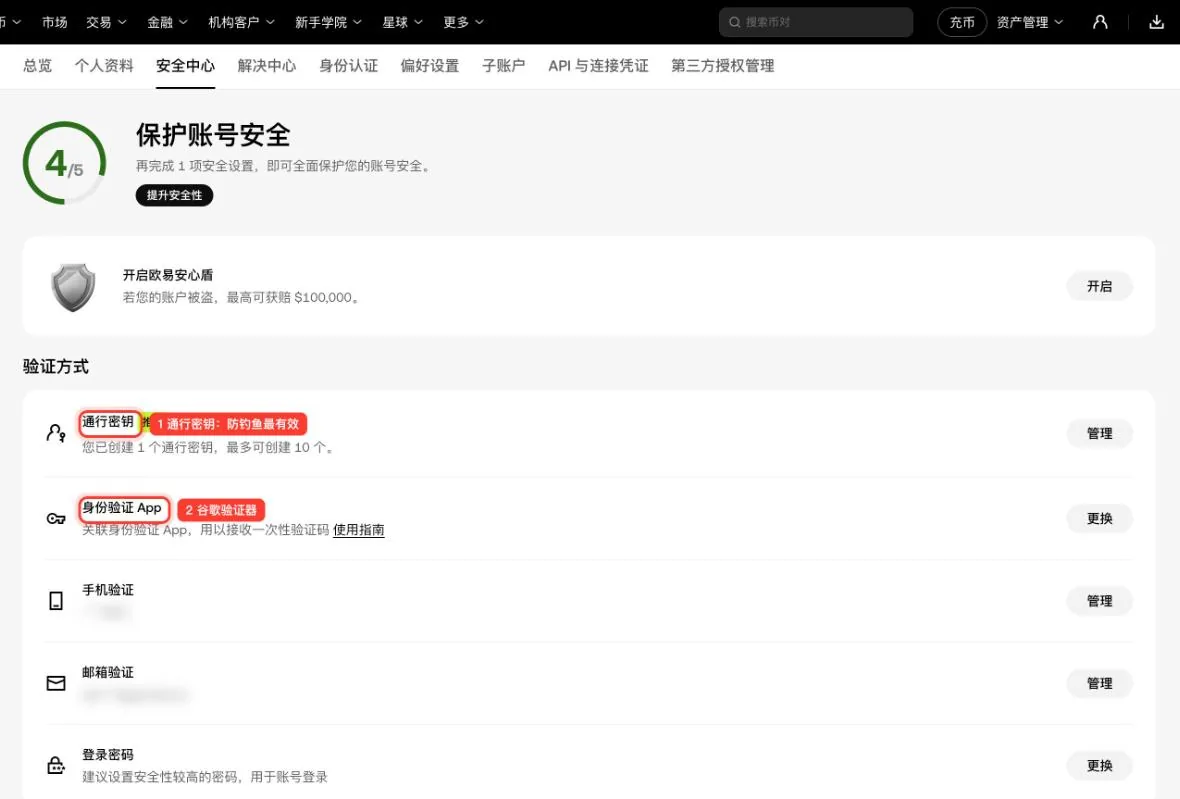Click the 验证方式 section heading
1180x799 pixels.
click(56, 366)
